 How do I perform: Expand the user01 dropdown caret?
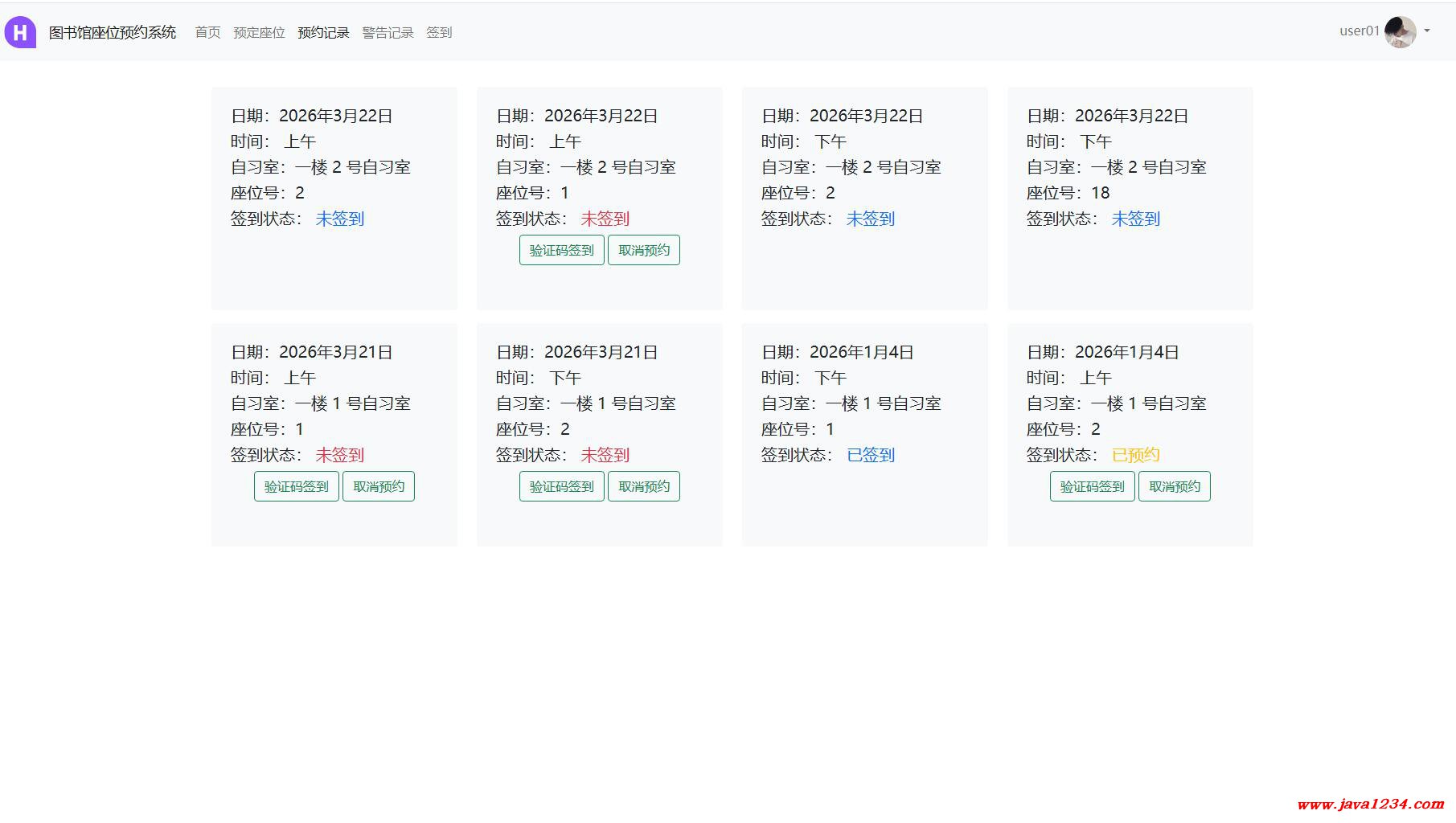click(1427, 31)
